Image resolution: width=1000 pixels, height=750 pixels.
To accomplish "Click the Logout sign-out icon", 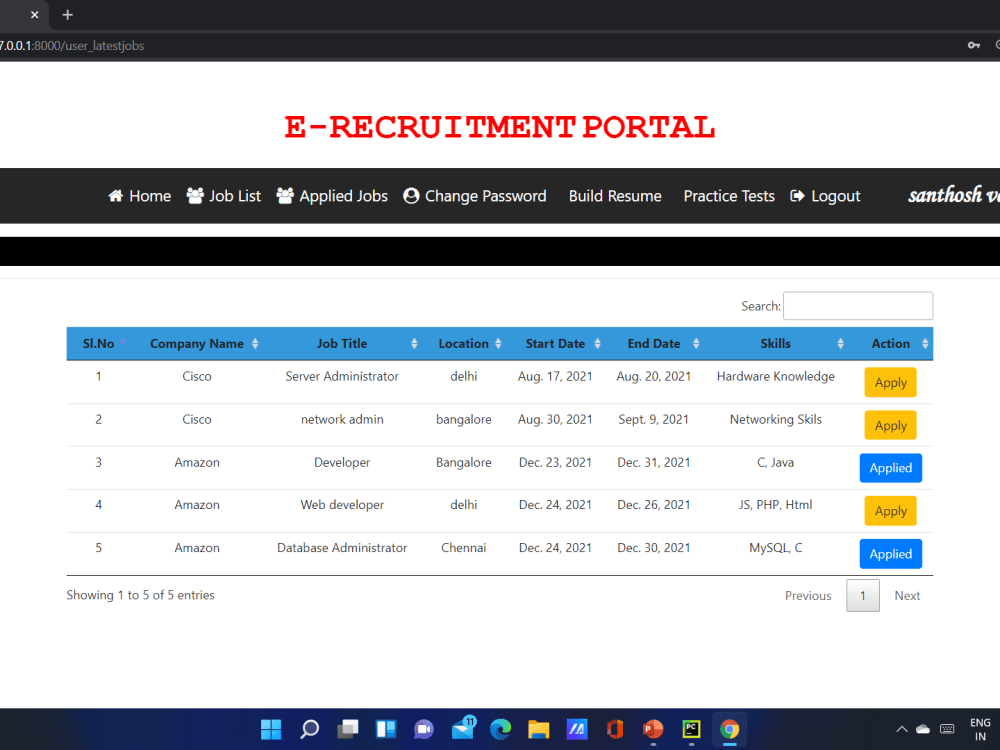I will pos(797,196).
